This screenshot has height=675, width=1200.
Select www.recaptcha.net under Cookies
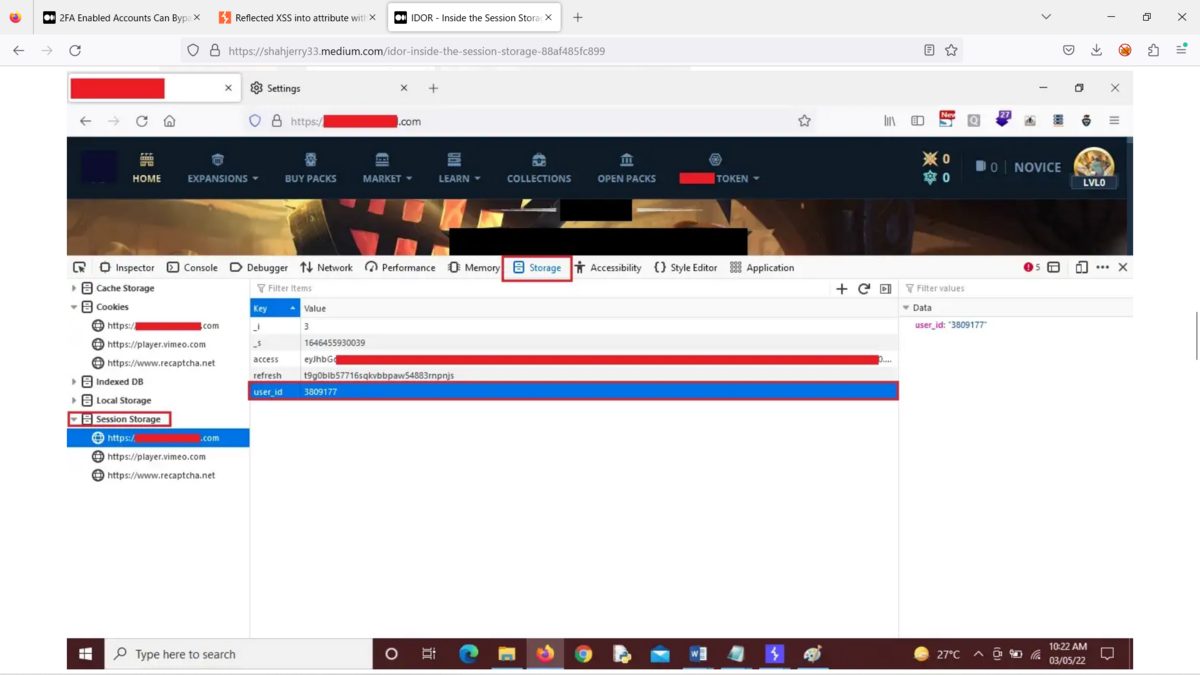point(161,363)
